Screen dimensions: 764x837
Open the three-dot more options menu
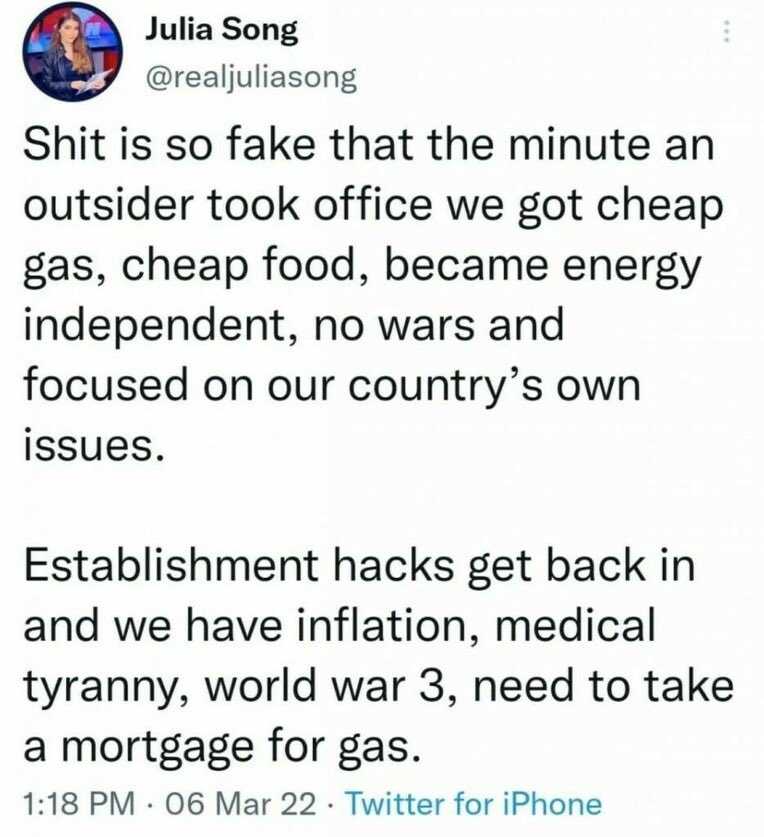tap(726, 31)
